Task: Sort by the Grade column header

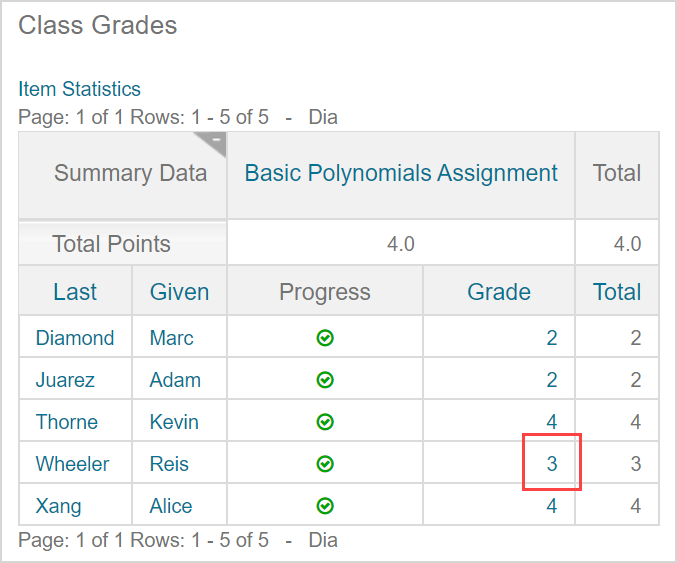Action: pos(499,292)
